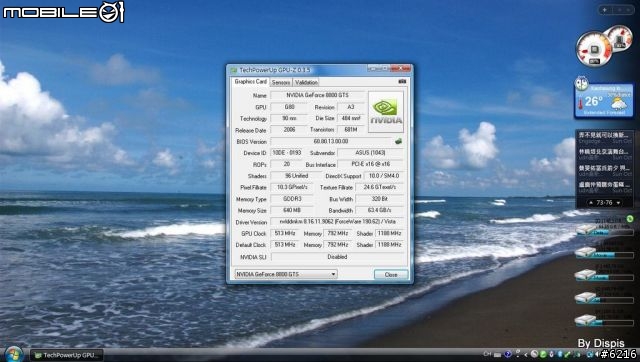Image resolution: width=640 pixels, height=362 pixels.
Task: Click the first drive meter gadget icon
Action: 586,230
